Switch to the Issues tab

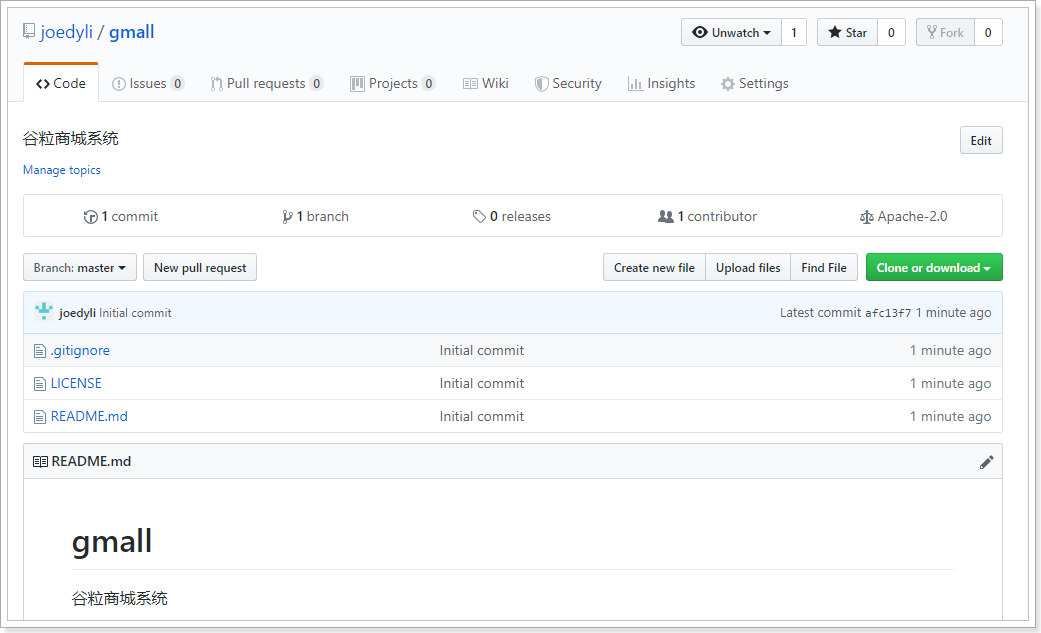pyautogui.click(x=147, y=84)
